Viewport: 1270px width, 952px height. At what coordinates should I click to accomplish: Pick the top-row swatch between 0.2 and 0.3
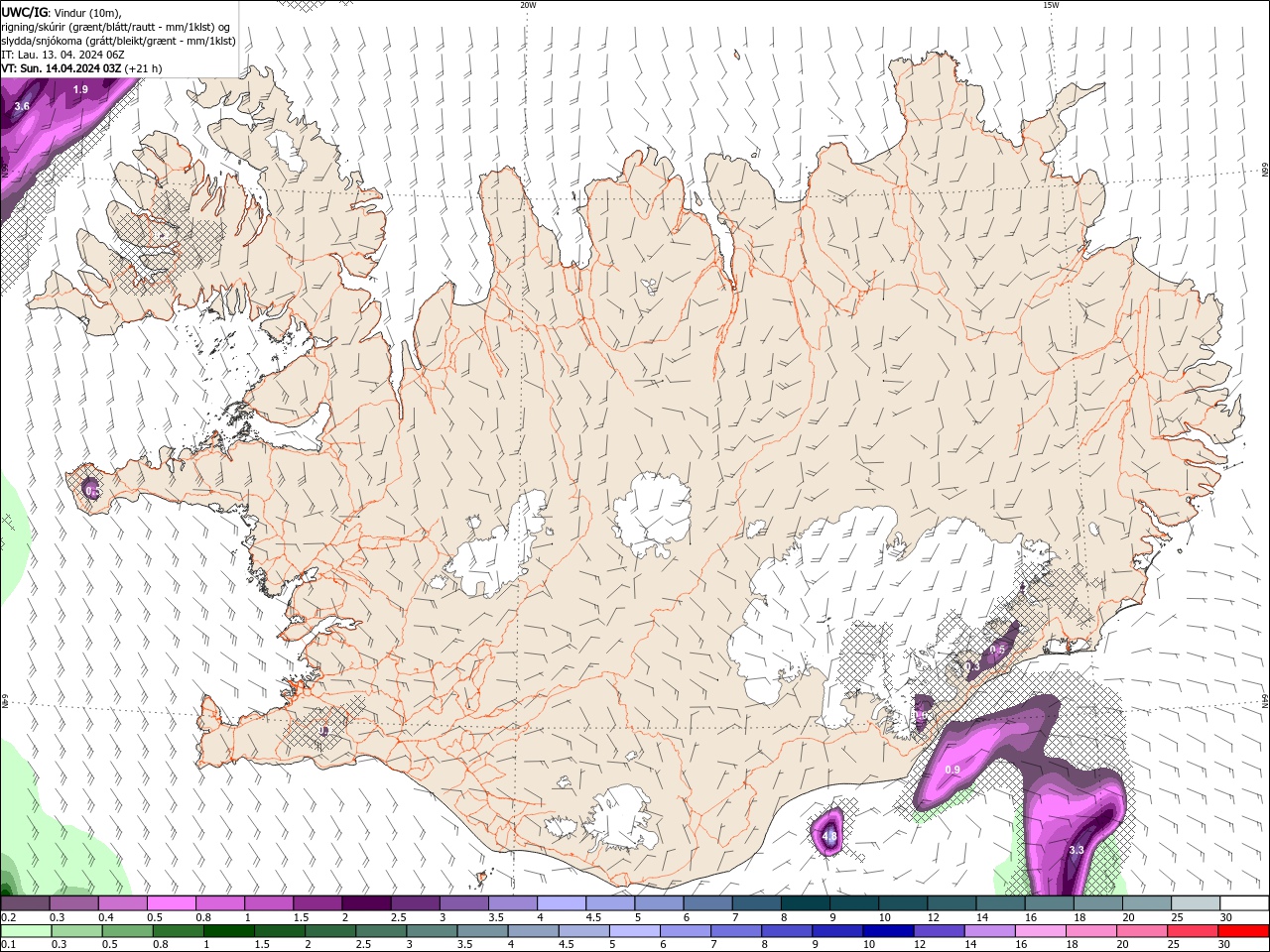[x=25, y=903]
